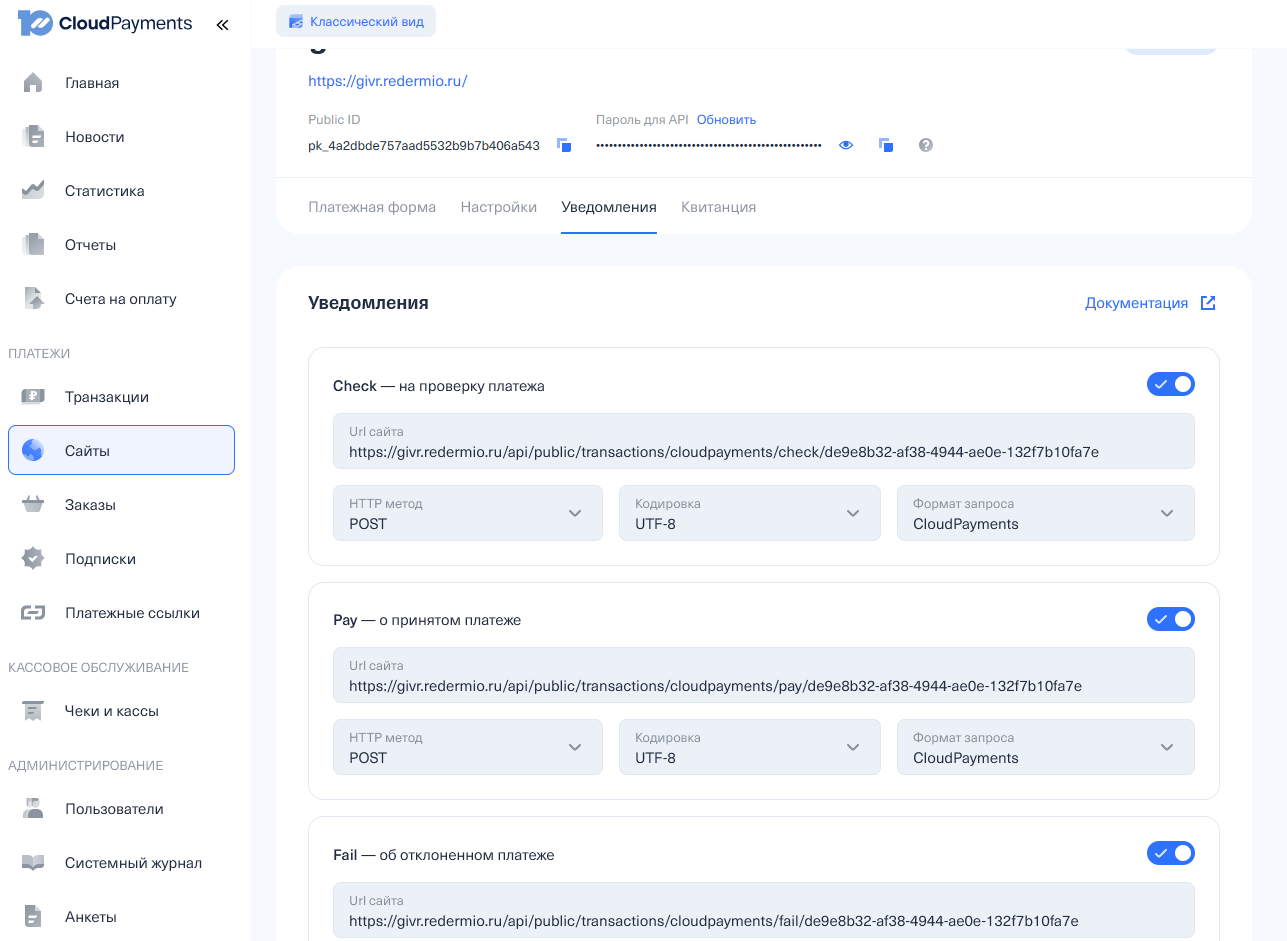Collapse the sidebar with double-chevron icon

point(222,25)
